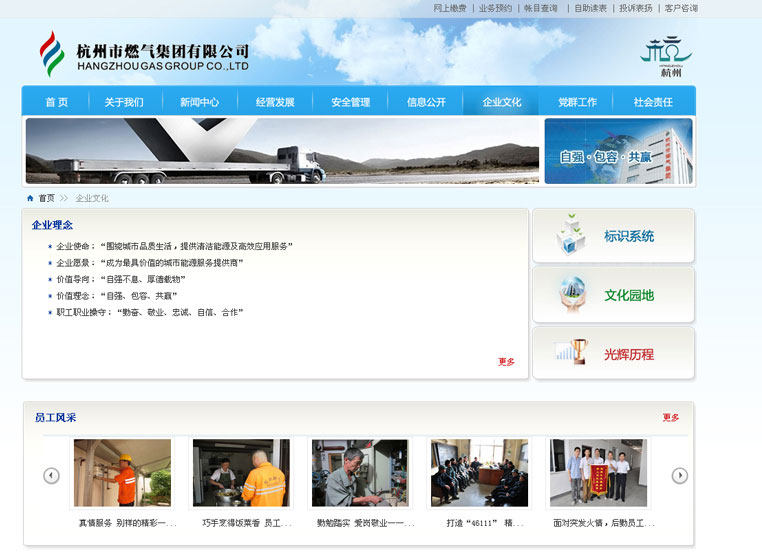Click the 自强·包容·共赢 banner image
The width and height of the screenshot is (762, 555).
coord(618,151)
